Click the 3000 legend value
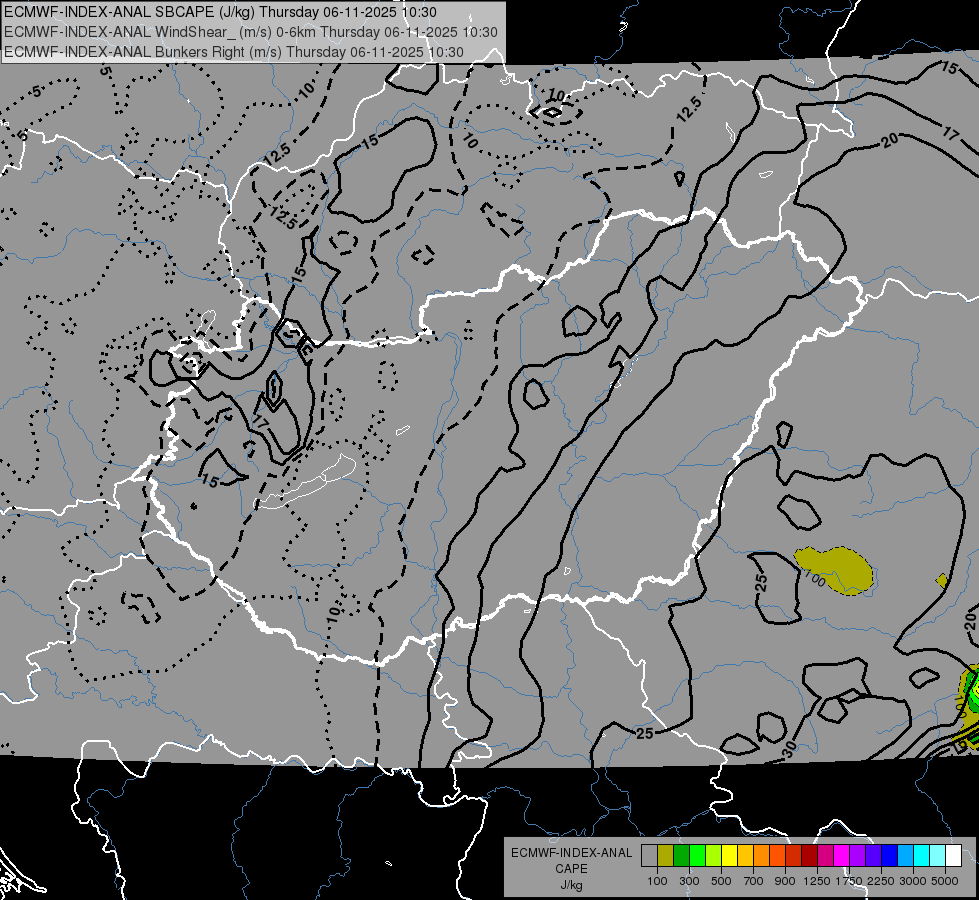The width and height of the screenshot is (979, 900). 913,881
